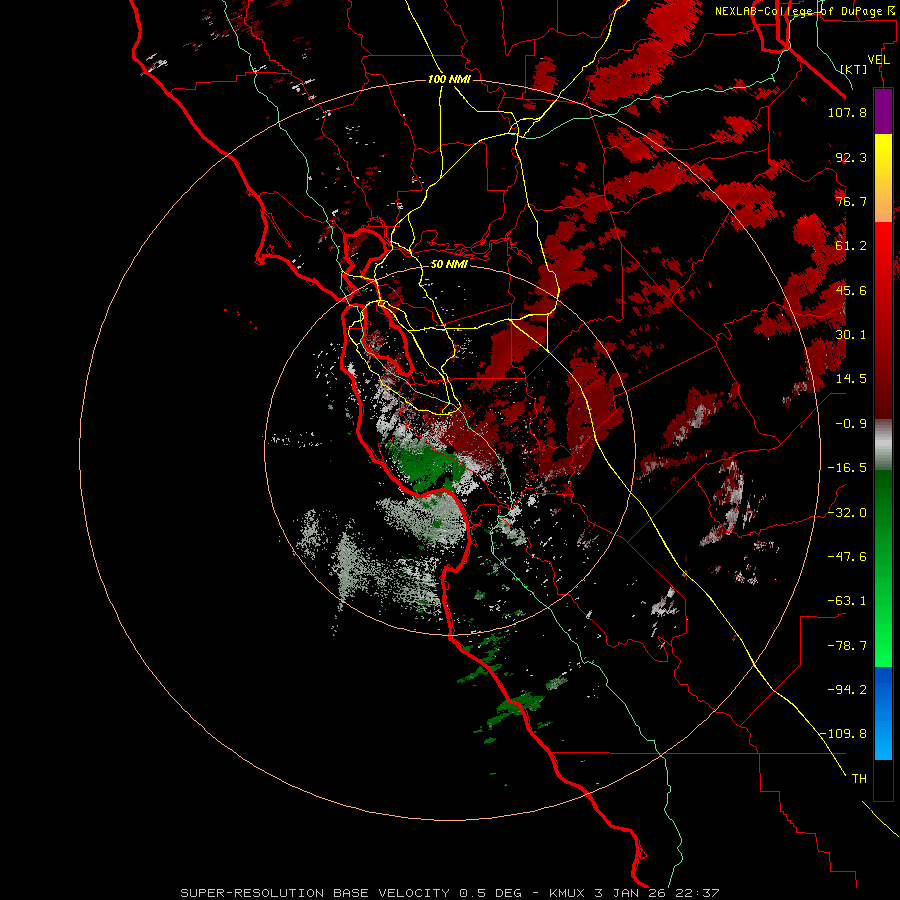Select the -47.6 velocity scale value
This screenshot has height=900, width=900.
pyautogui.click(x=847, y=556)
